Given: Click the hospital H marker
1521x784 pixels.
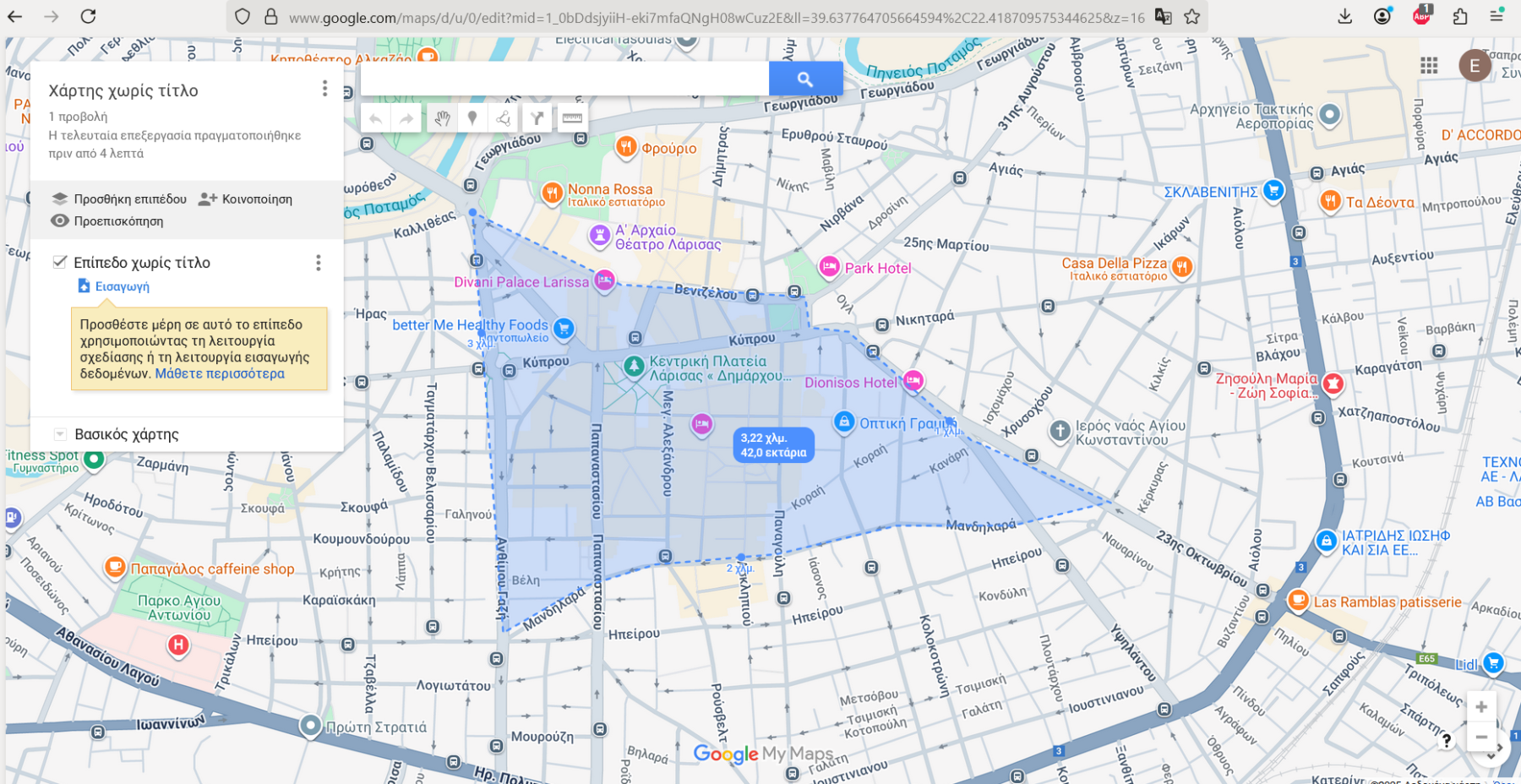Looking at the screenshot, I should 178,646.
